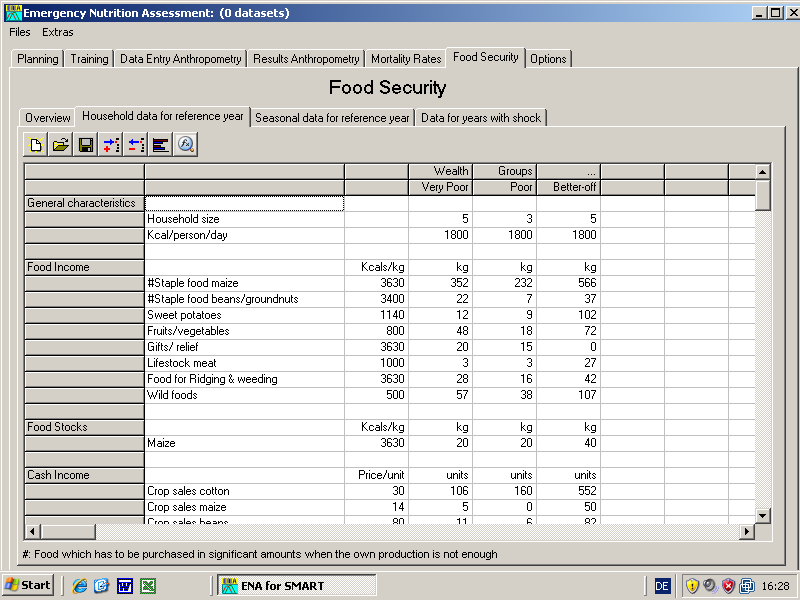
Task: Click the red shield security tray icon
Action: [x=729, y=586]
